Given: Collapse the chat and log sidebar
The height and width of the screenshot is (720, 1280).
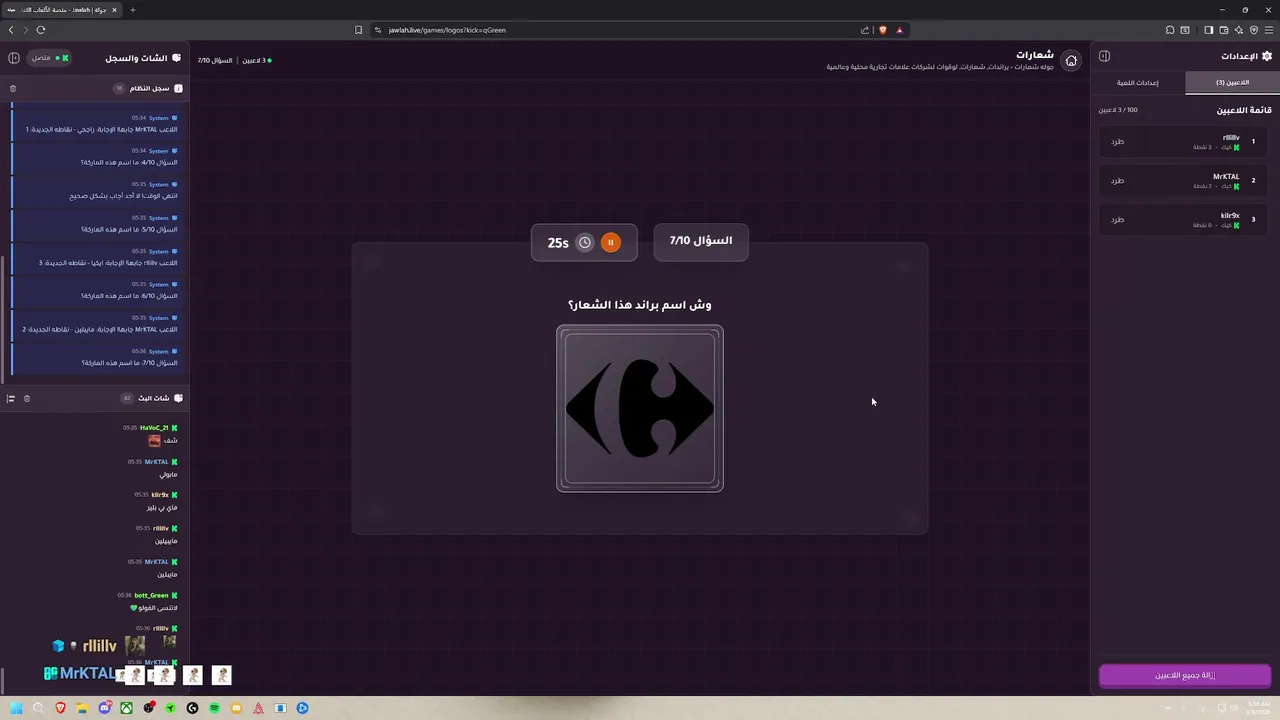Looking at the screenshot, I should tap(14, 58).
